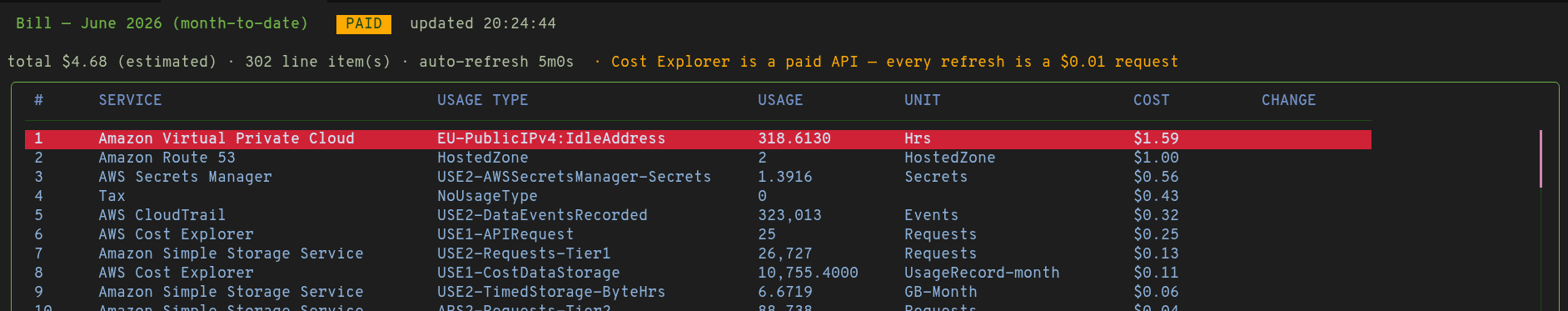Click the NoUsageType cell
The height and width of the screenshot is (311, 1568).
point(487,196)
